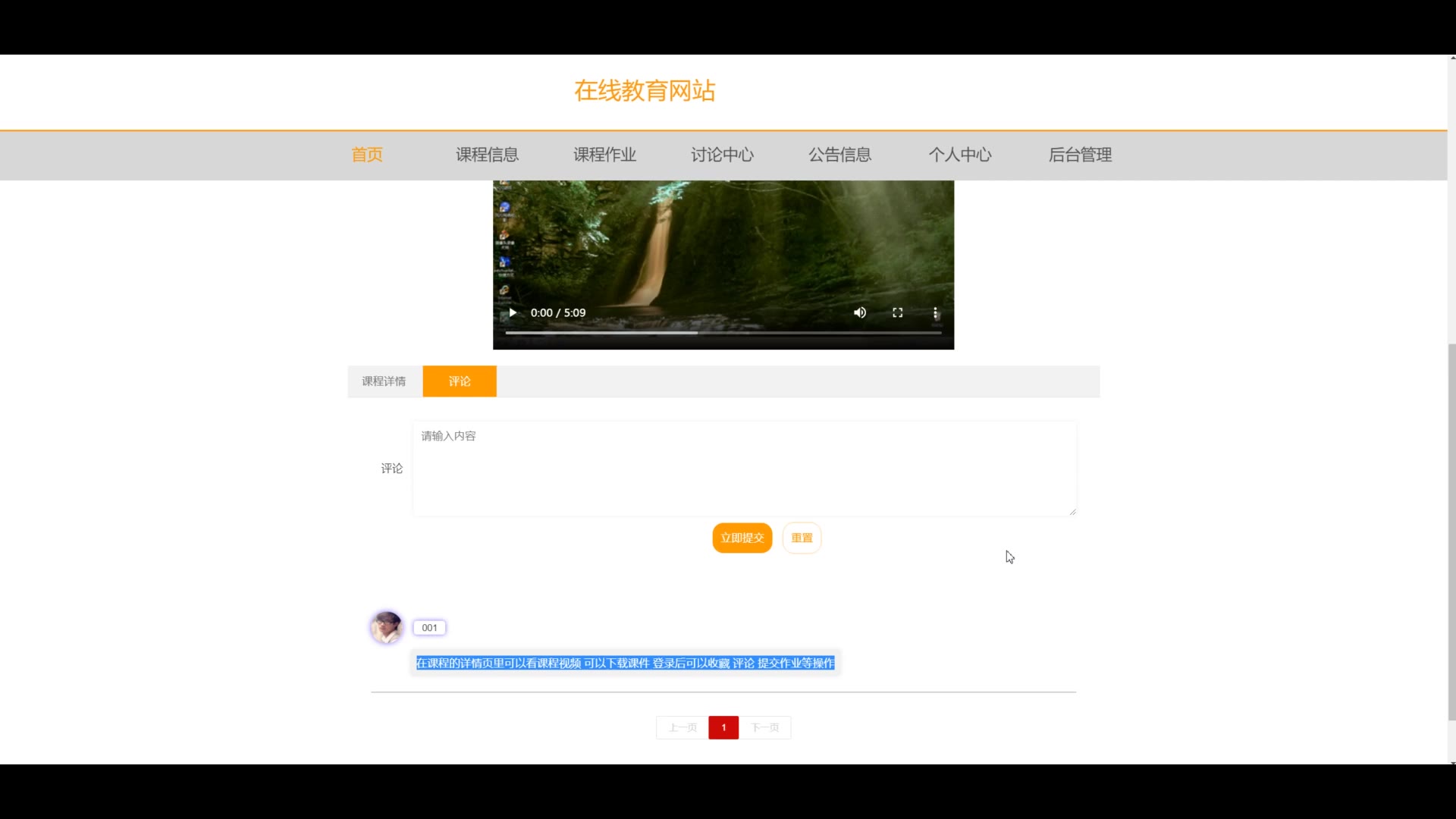The height and width of the screenshot is (819, 1456).
Task: Select page 1 in pagination
Action: [723, 727]
